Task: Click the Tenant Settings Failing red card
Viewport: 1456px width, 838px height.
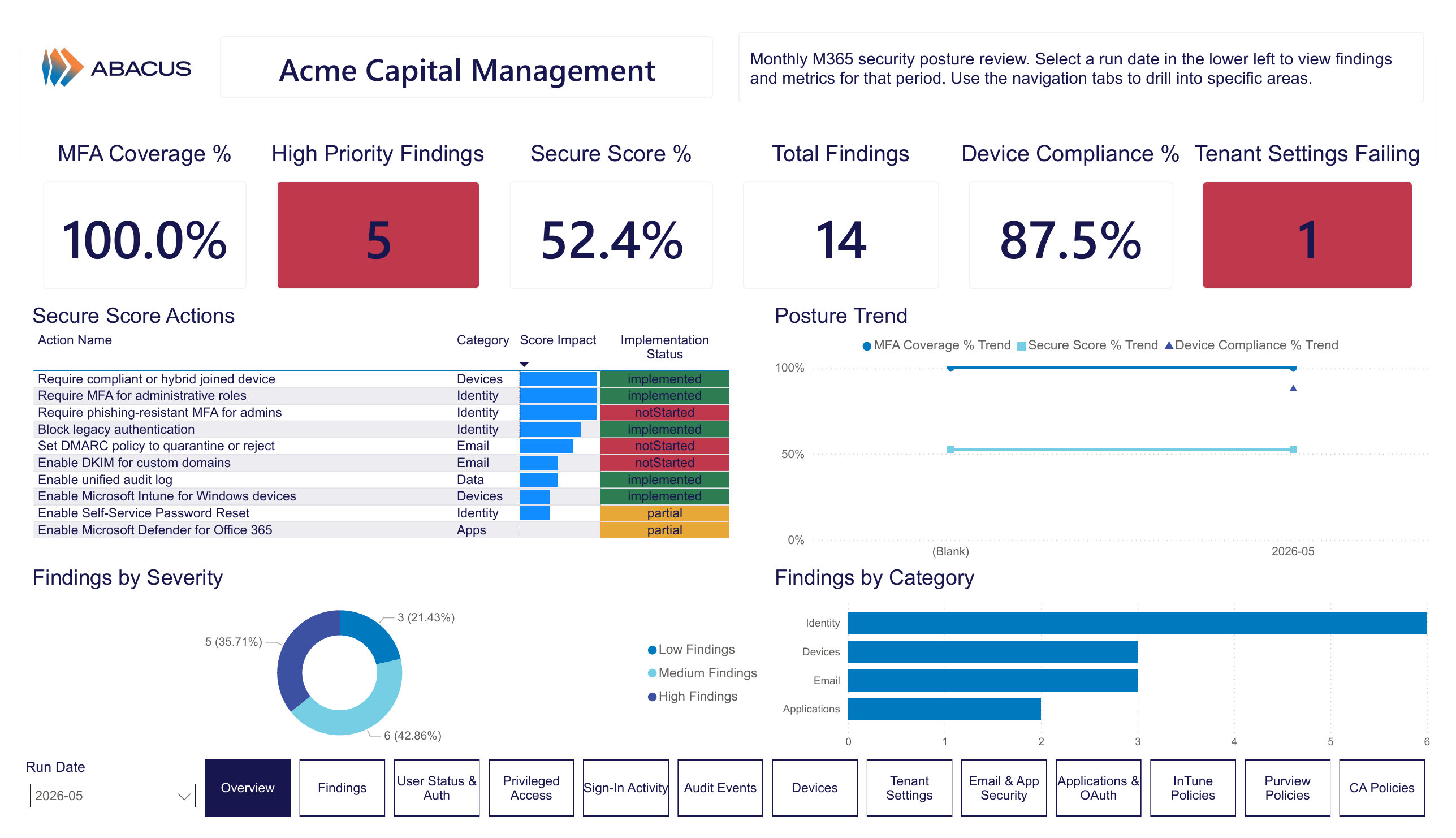Action: 1307,235
